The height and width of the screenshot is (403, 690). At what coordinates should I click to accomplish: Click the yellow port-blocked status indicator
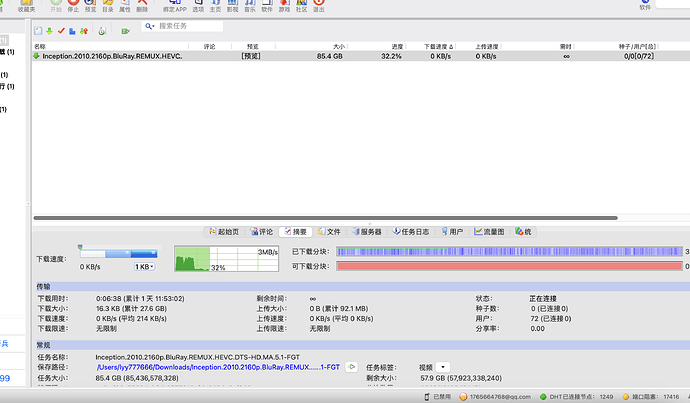point(625,397)
